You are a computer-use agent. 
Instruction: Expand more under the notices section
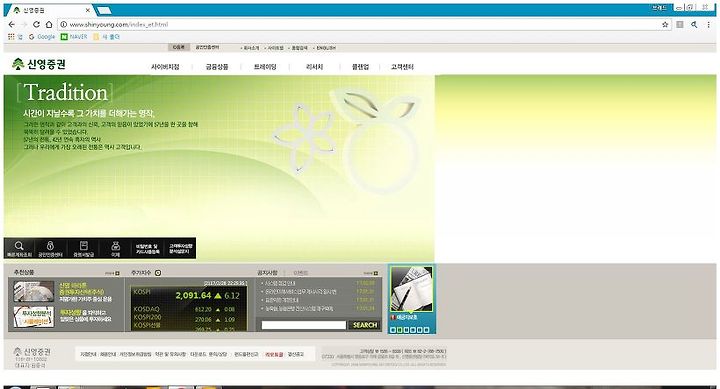pyautogui.click(x=371, y=273)
